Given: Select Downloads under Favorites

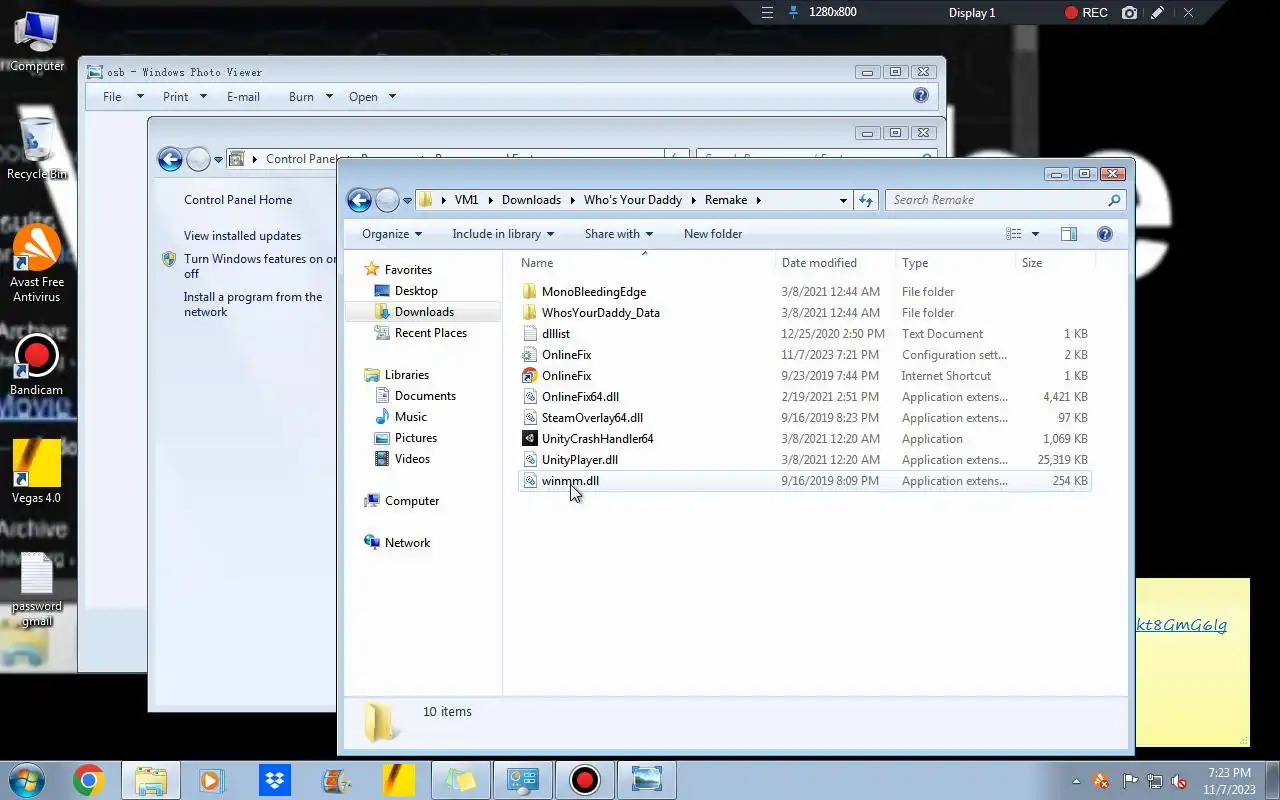Looking at the screenshot, I should (x=424, y=312).
